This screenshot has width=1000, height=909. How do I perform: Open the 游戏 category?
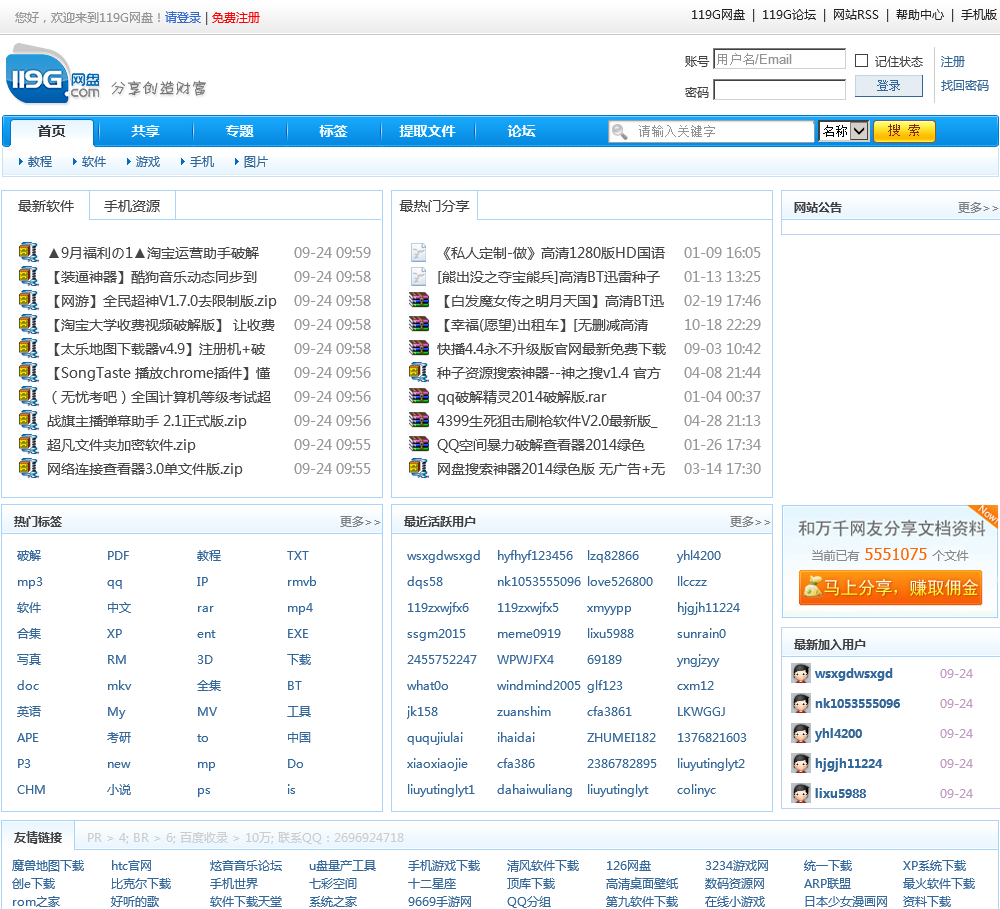147,162
